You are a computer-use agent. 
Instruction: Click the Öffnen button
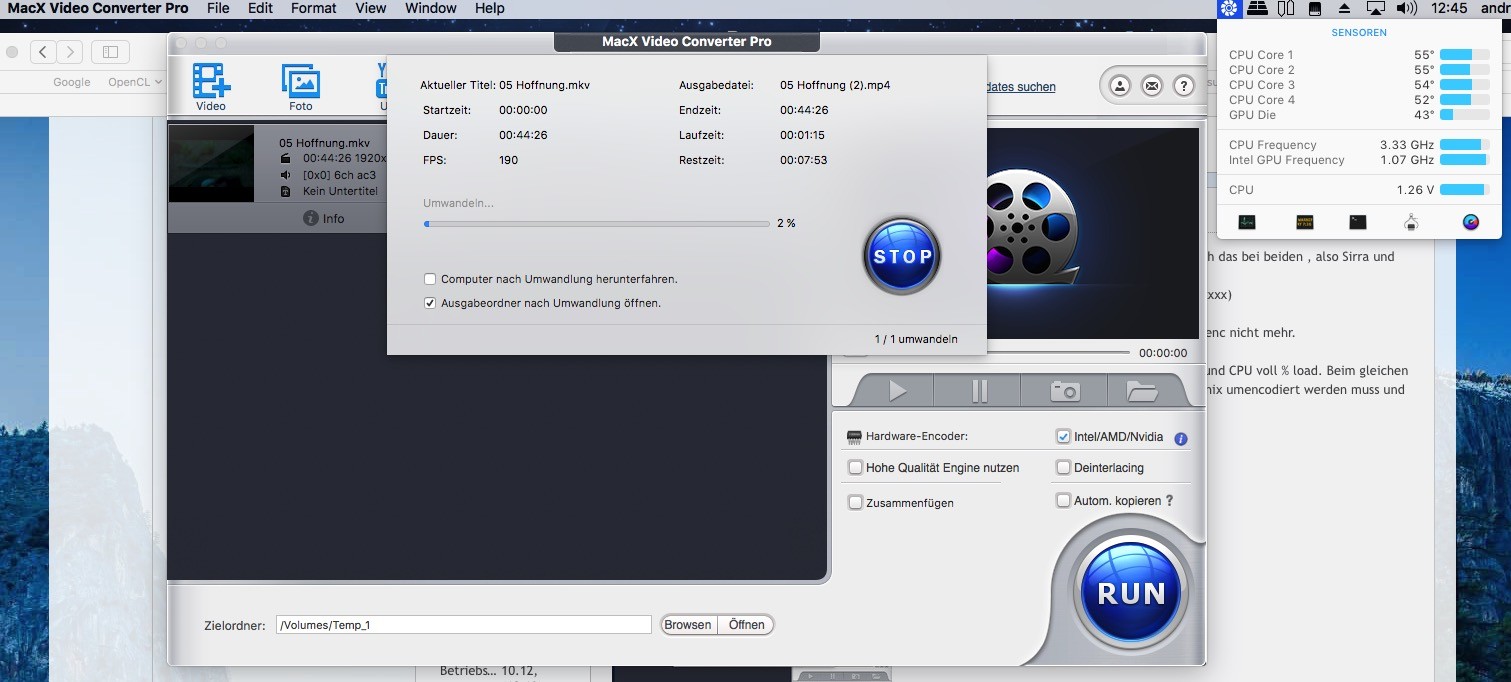tap(746, 625)
